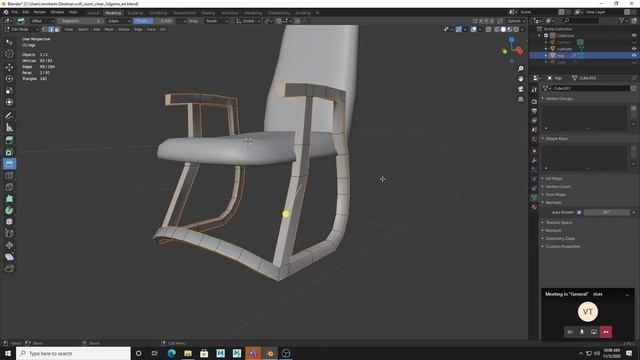Select the Measure tool
Viewport: 640px width, 360px height.
click(9, 127)
